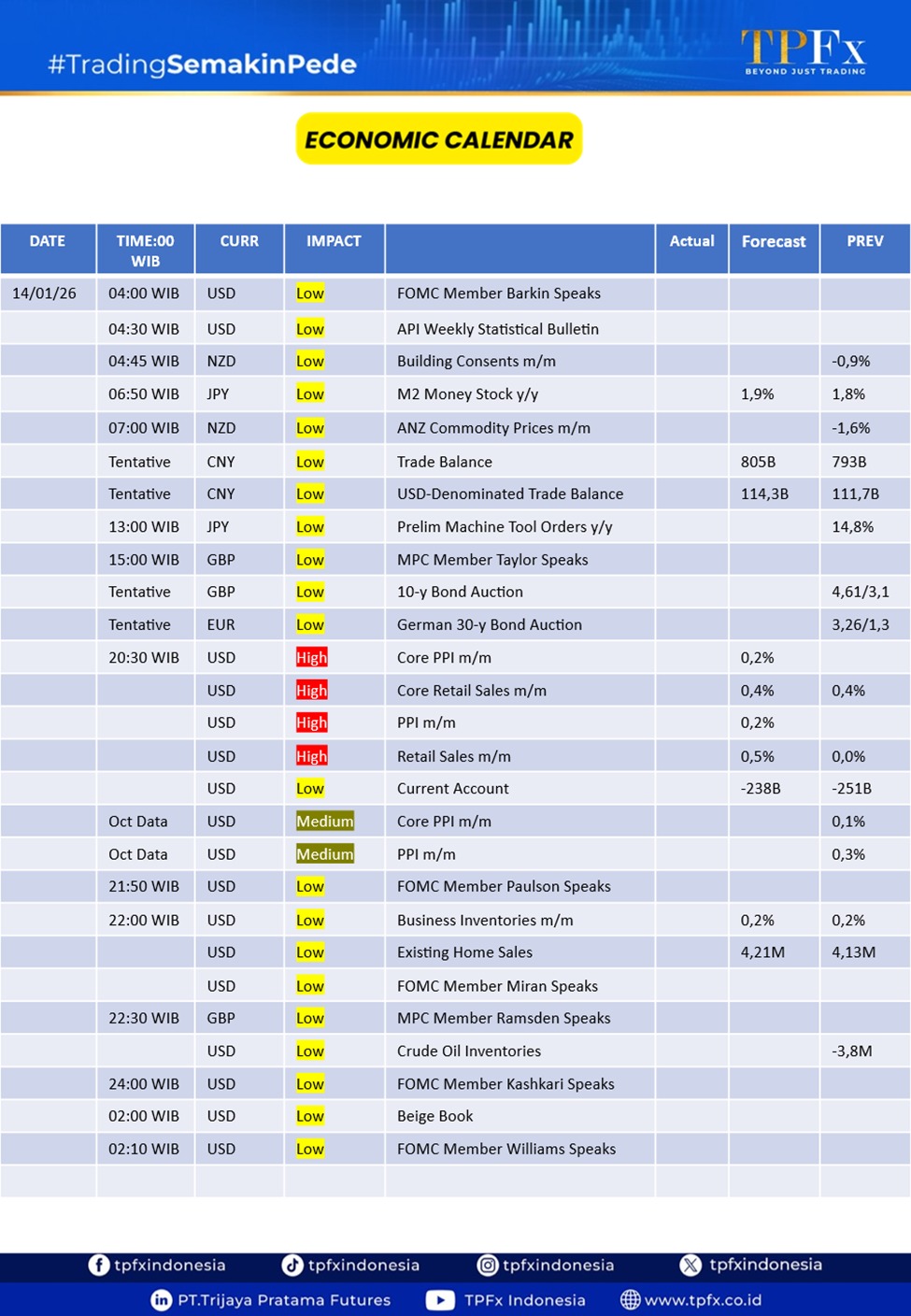Click the globe website icon
The image size is (911, 1316).
tap(631, 1300)
